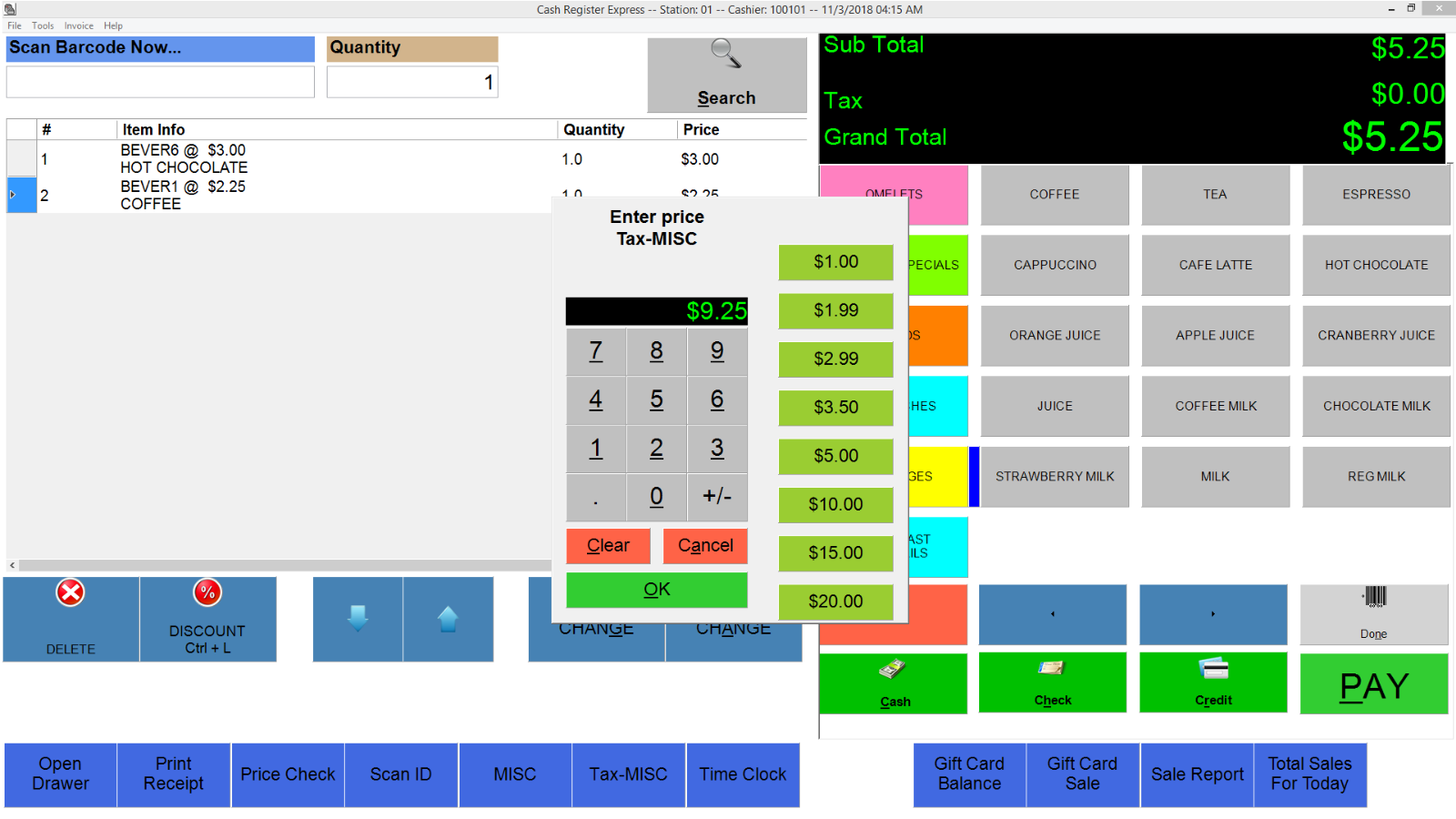
Task: Click the Search magnifier icon
Action: pyautogui.click(x=725, y=55)
